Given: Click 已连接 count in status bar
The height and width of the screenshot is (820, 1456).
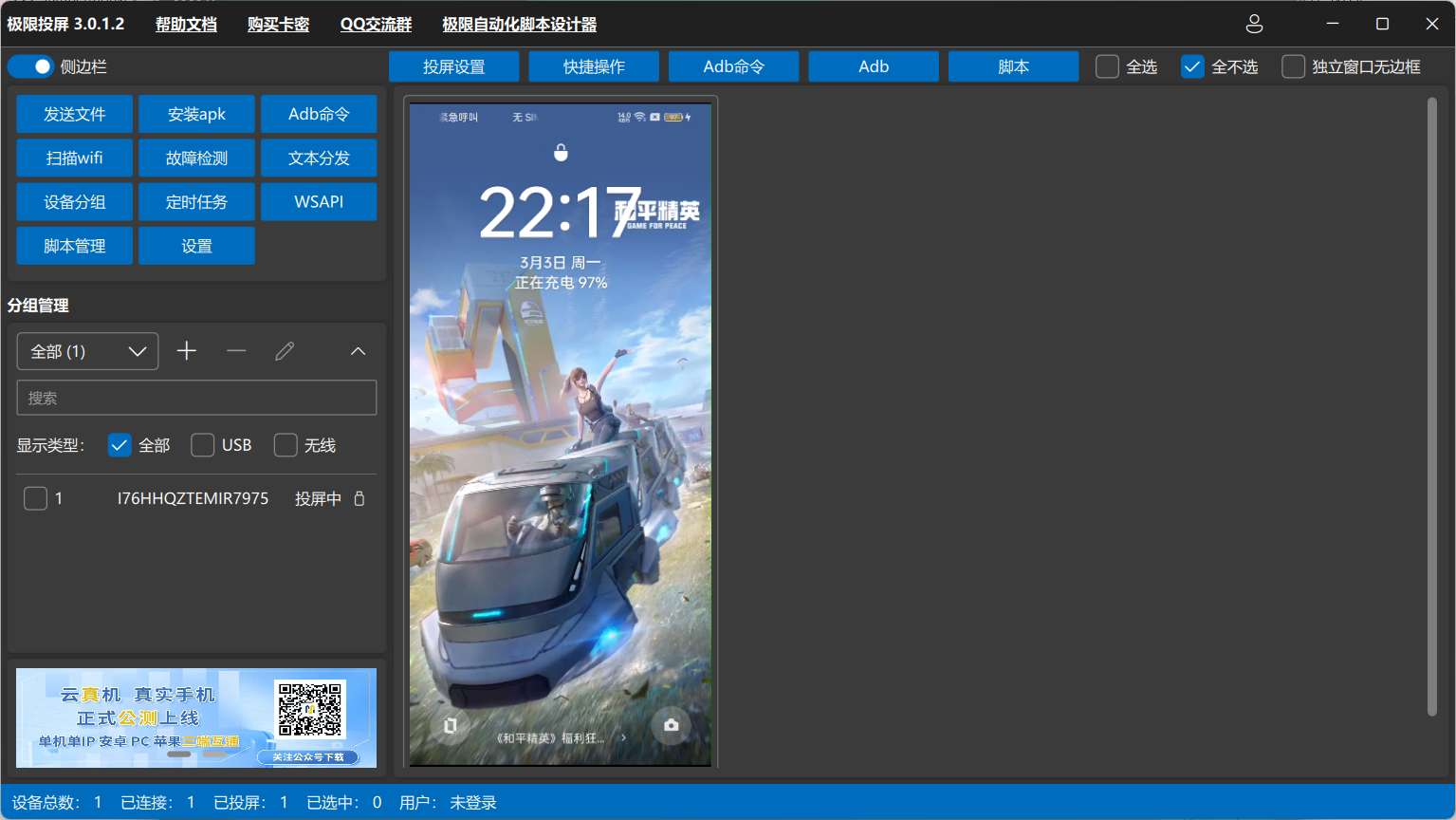Looking at the screenshot, I should (157, 803).
